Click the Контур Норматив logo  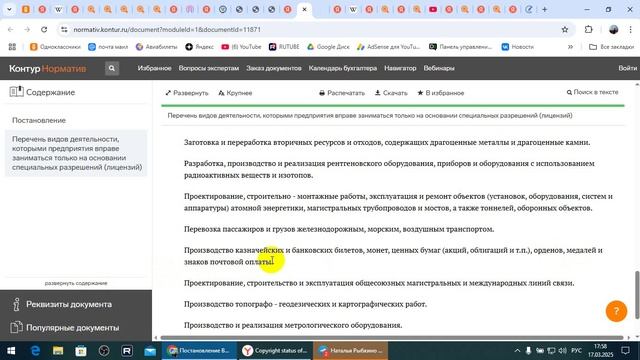(x=47, y=68)
